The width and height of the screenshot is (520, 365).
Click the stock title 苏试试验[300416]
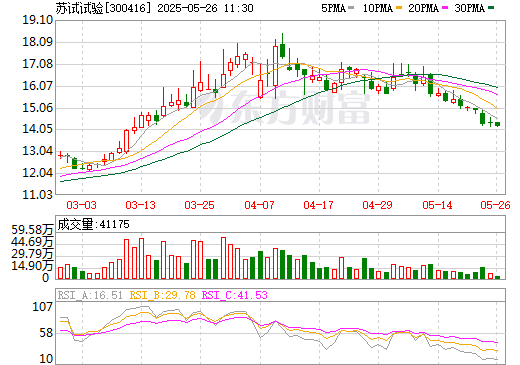[103, 8]
